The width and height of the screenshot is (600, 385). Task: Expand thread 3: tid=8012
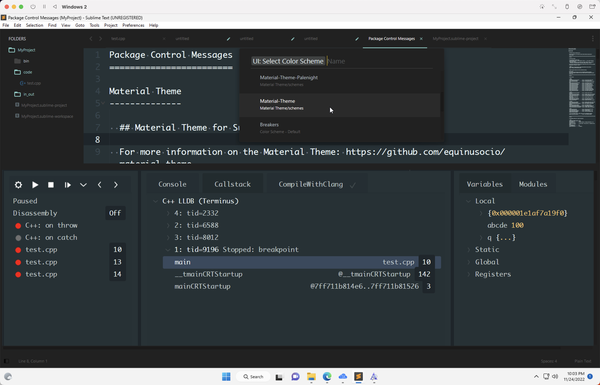168,238
